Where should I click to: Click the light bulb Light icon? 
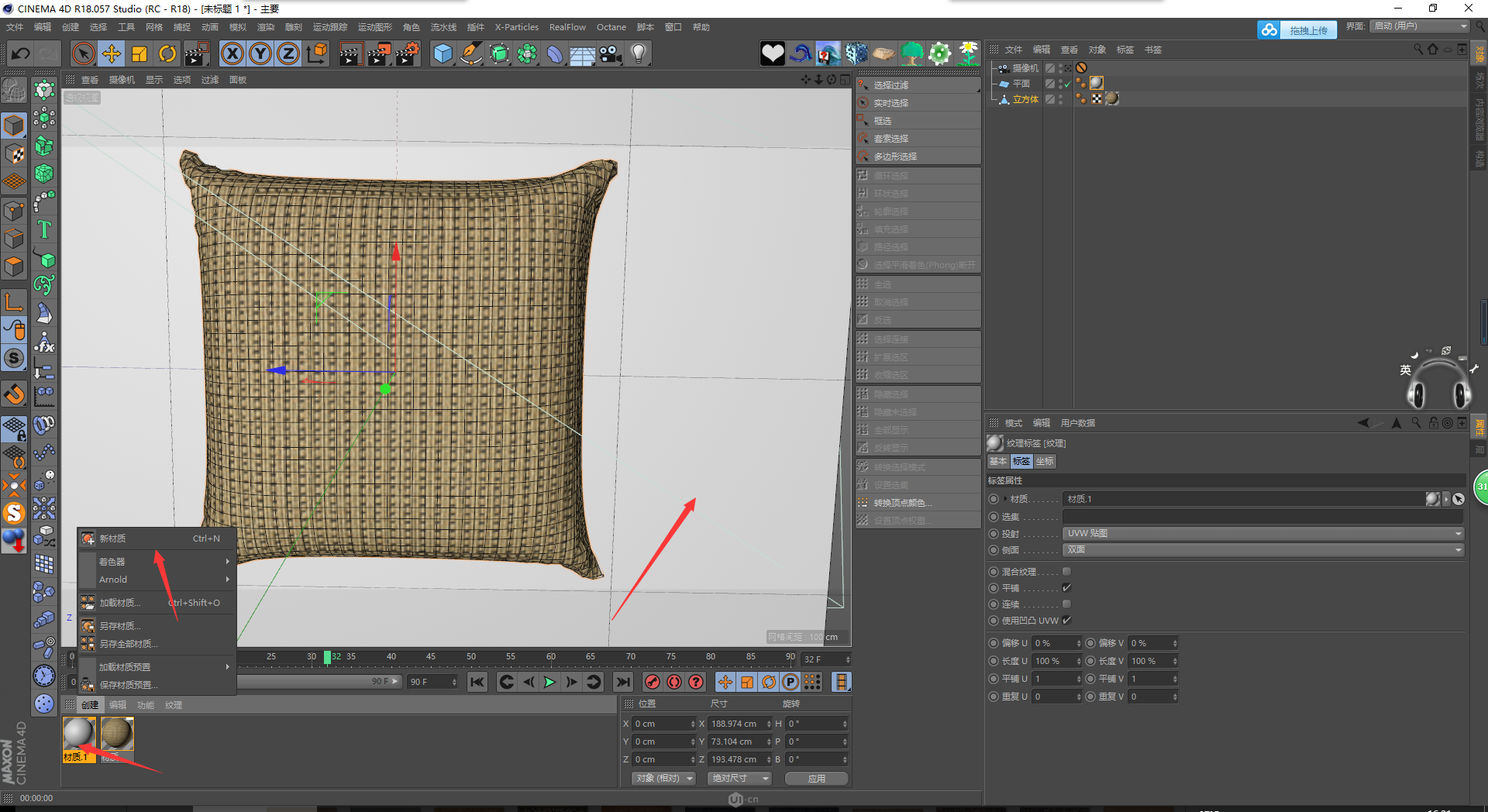pyautogui.click(x=639, y=54)
